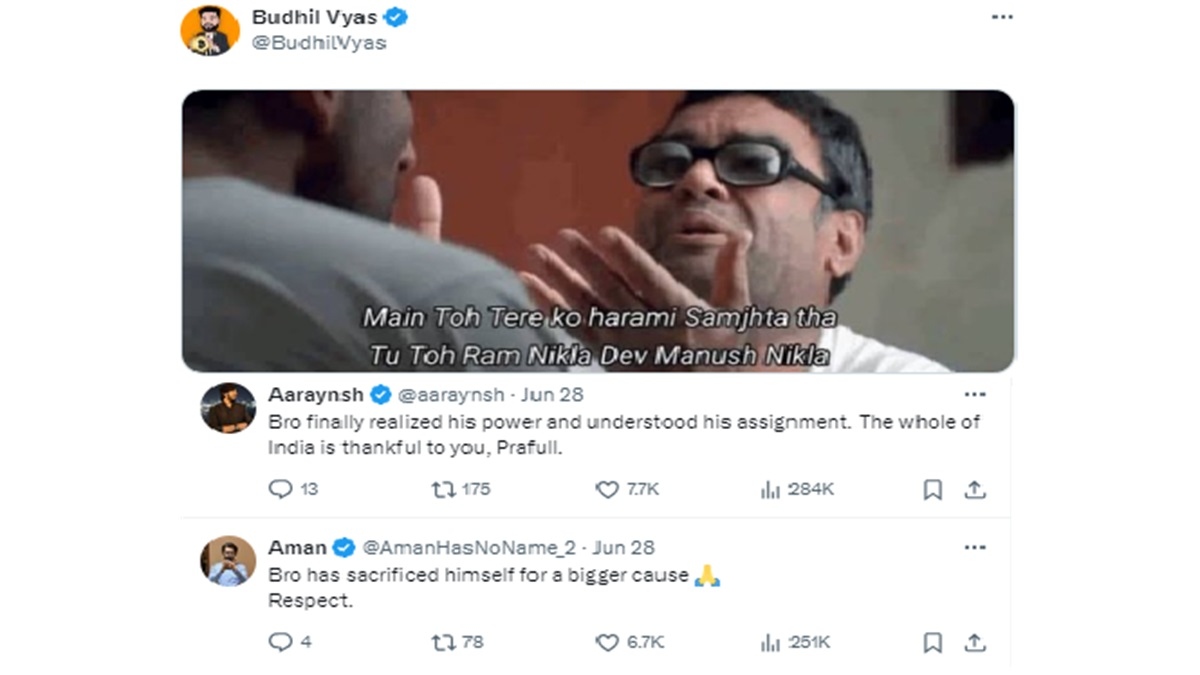Bookmark Aaraynsh's tweet
The height and width of the screenshot is (675, 1200).
point(932,489)
